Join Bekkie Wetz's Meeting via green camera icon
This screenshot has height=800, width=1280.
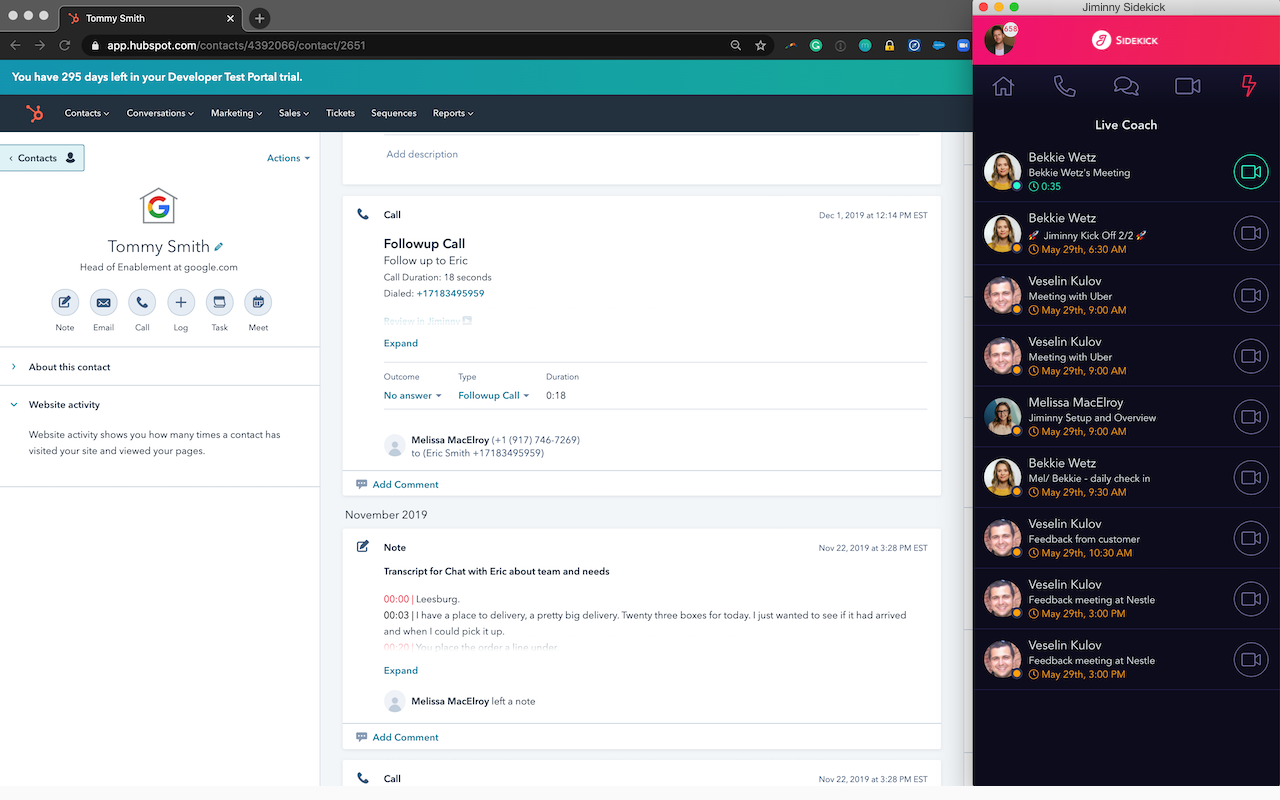click(x=1250, y=172)
